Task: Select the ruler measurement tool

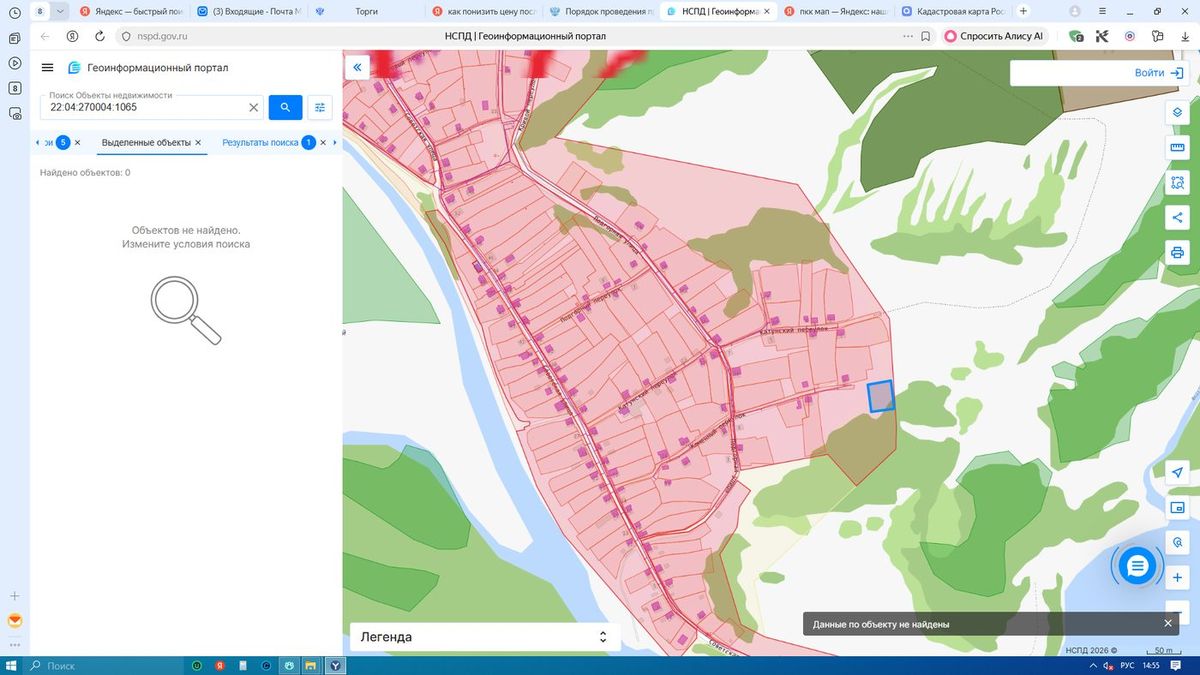Action: coord(1177,148)
